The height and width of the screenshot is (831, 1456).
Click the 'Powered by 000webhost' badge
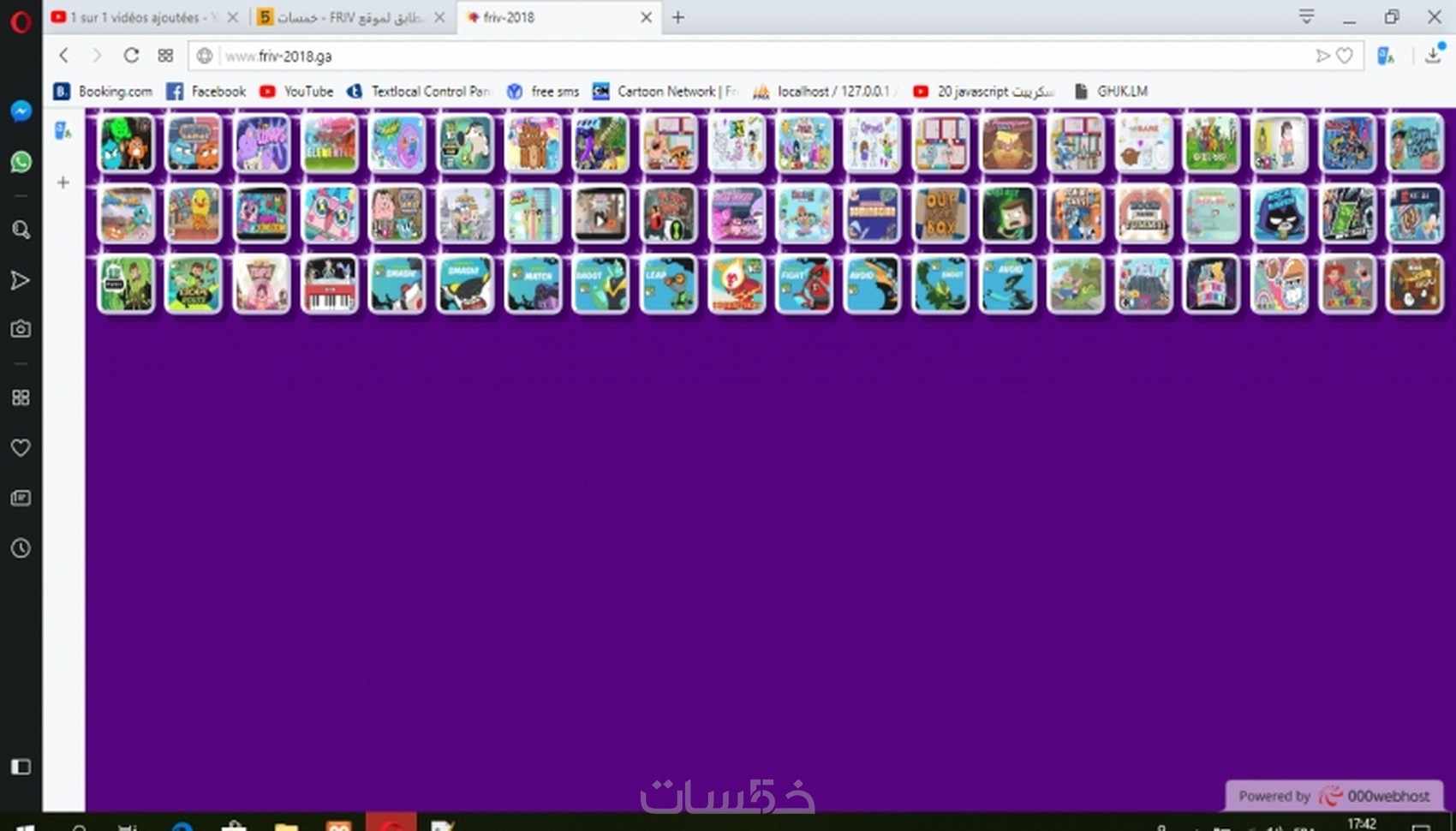(x=1334, y=796)
